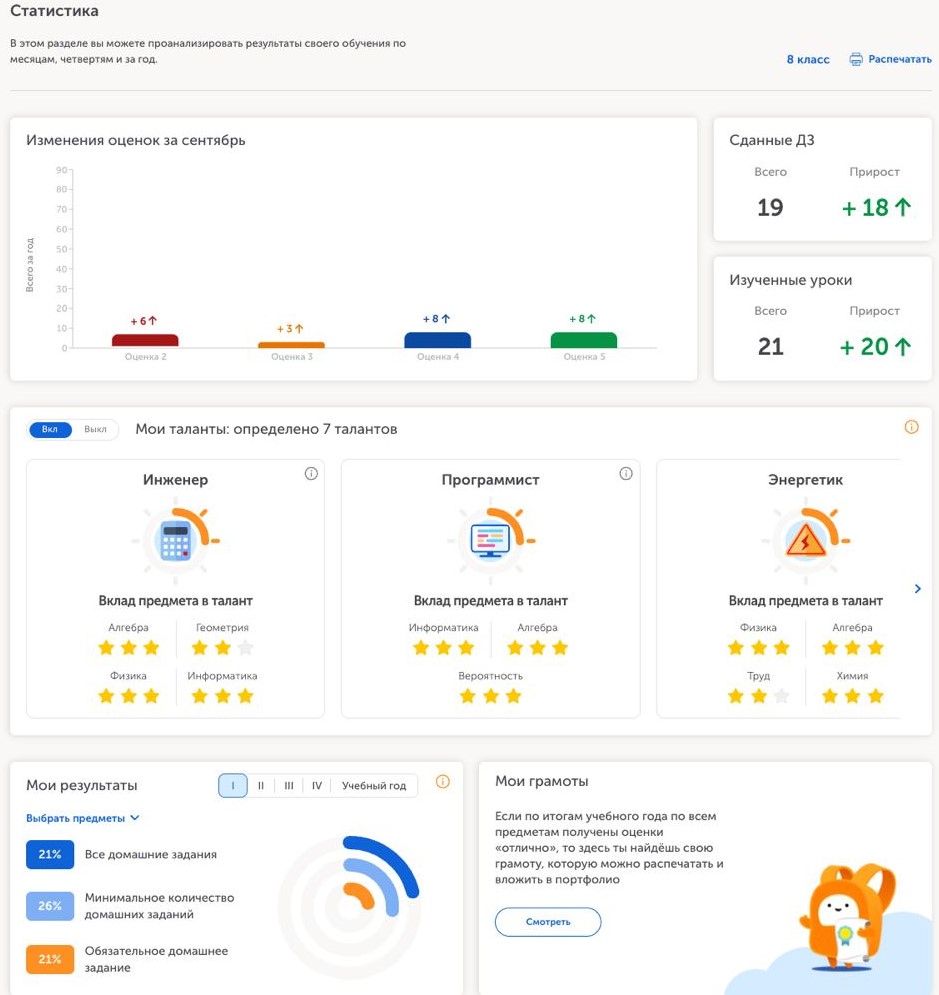Open info icon on Программист talent card

pyautogui.click(x=626, y=474)
